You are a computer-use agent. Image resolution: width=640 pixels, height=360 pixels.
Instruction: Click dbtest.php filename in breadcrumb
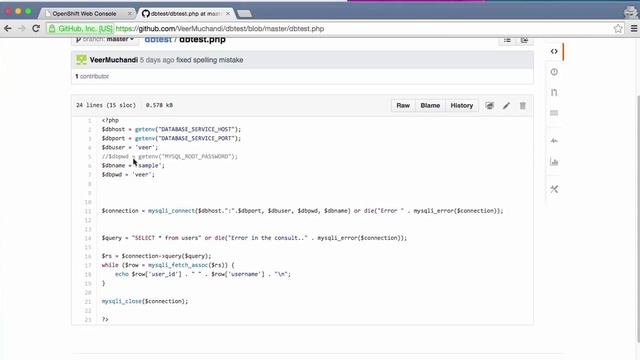(202, 40)
